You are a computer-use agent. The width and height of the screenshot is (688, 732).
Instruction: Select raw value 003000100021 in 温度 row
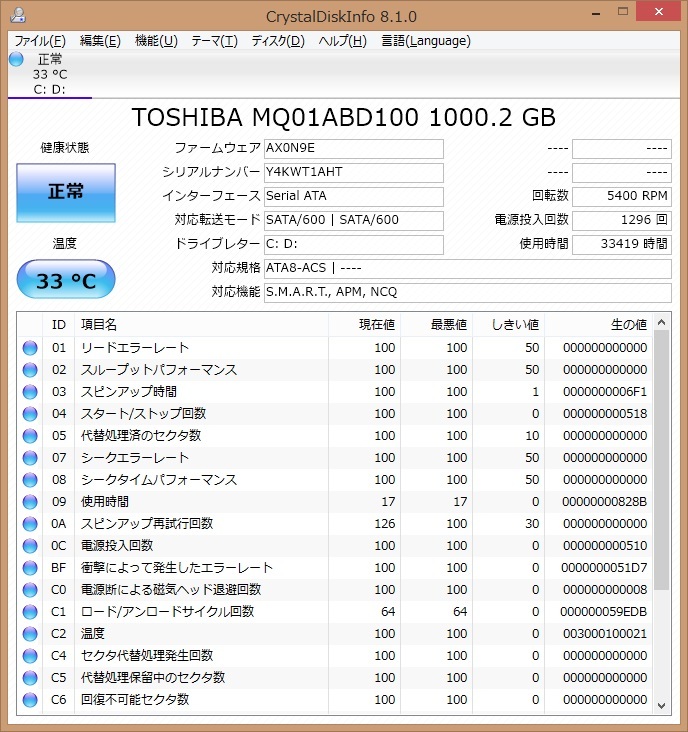click(605, 633)
